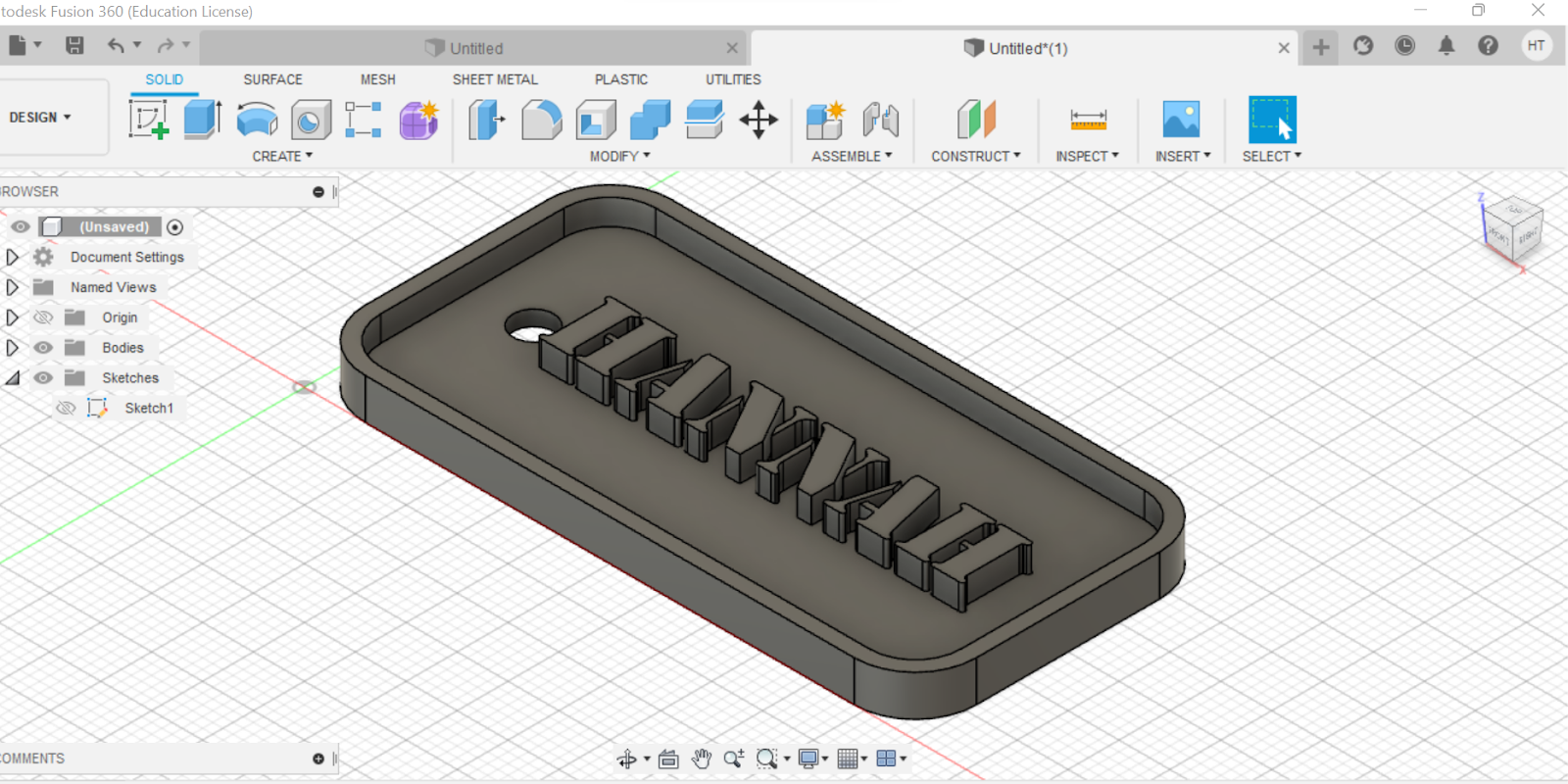This screenshot has width=1568, height=784.
Task: Select the Press Pull tool icon
Action: point(486,121)
